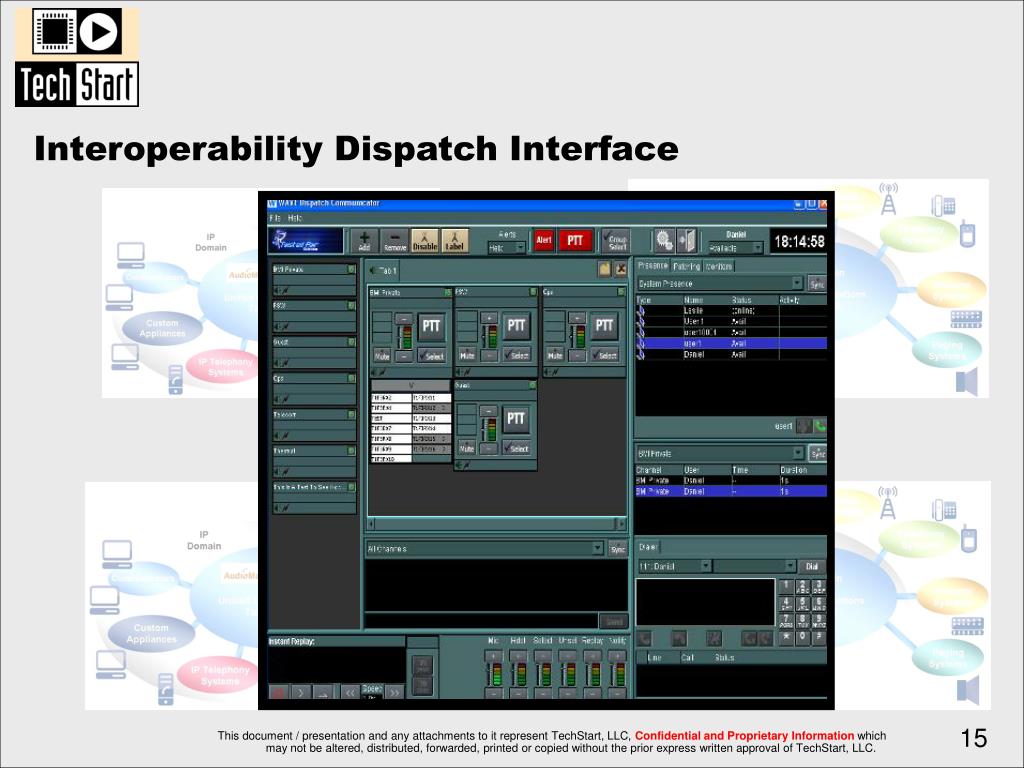This screenshot has height=768, width=1024.
Task: Click the red record button in Instant Replay
Action: 278,693
